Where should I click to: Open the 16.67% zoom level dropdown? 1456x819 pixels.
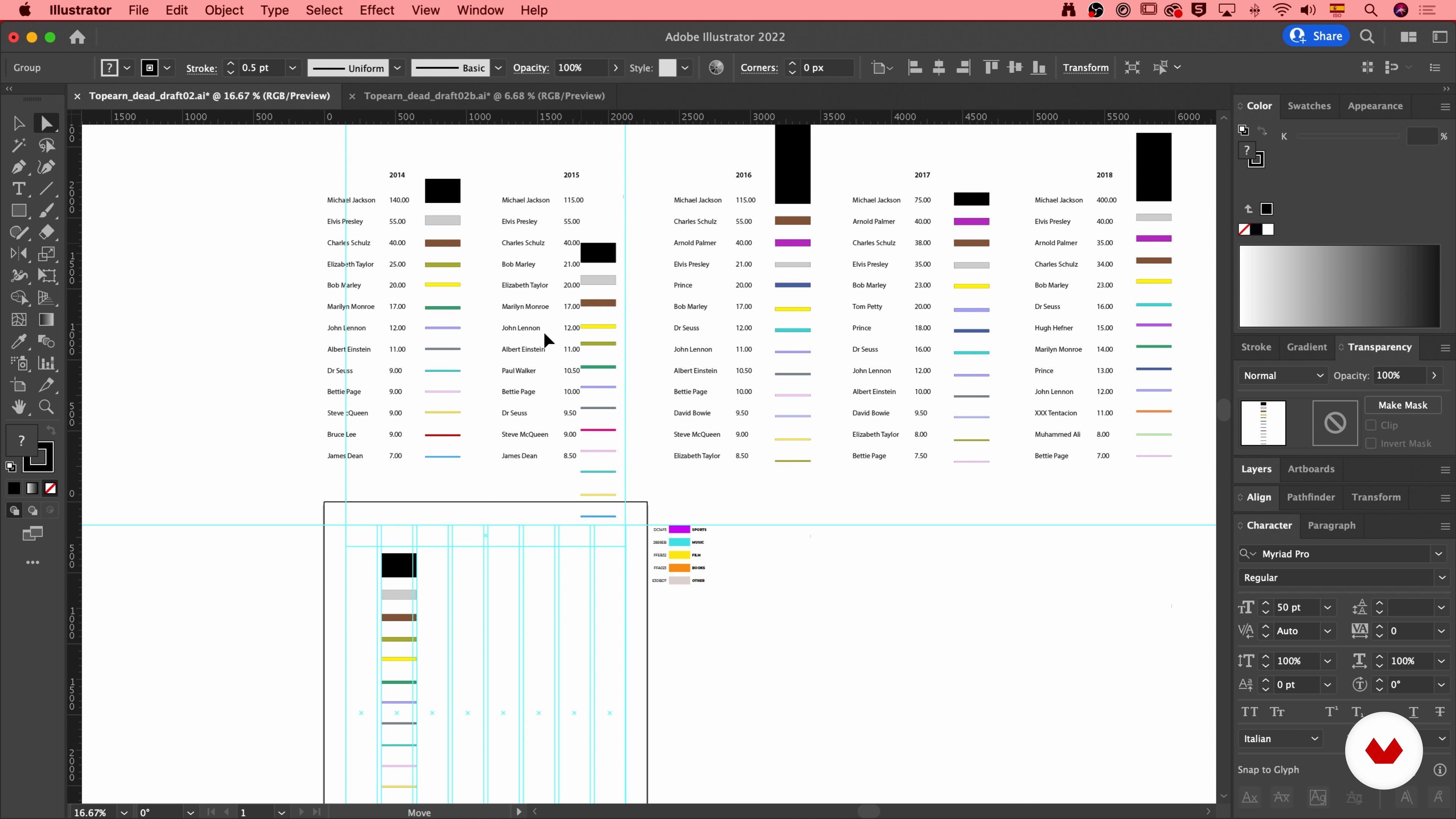tap(124, 813)
